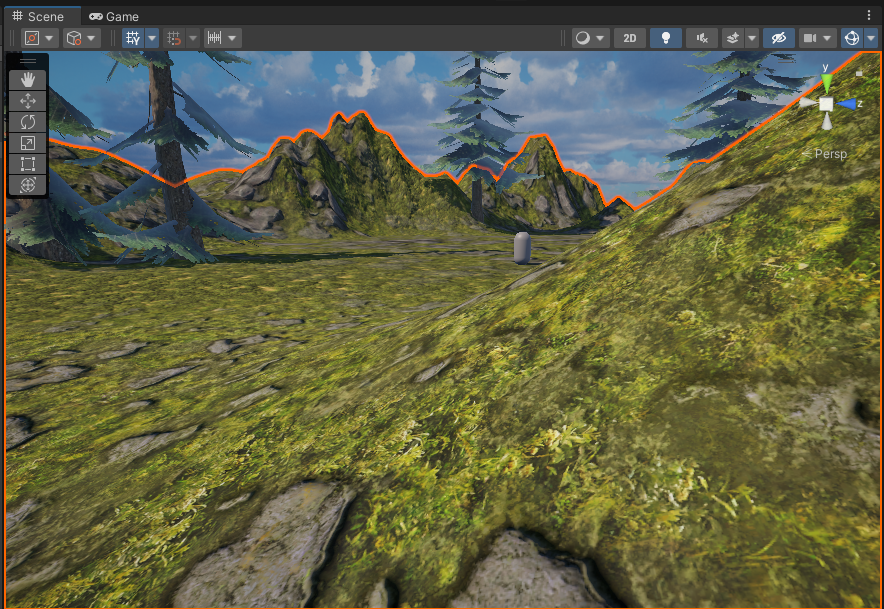The image size is (884, 609).
Task: Open the increment snapping dropdown arrow
Action: click(232, 38)
